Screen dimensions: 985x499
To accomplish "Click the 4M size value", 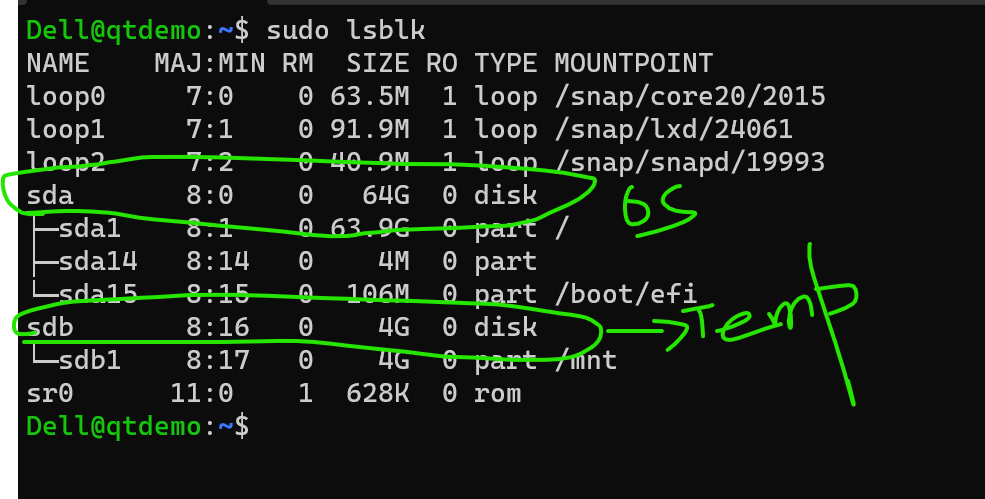I will pyautogui.click(x=394, y=261).
